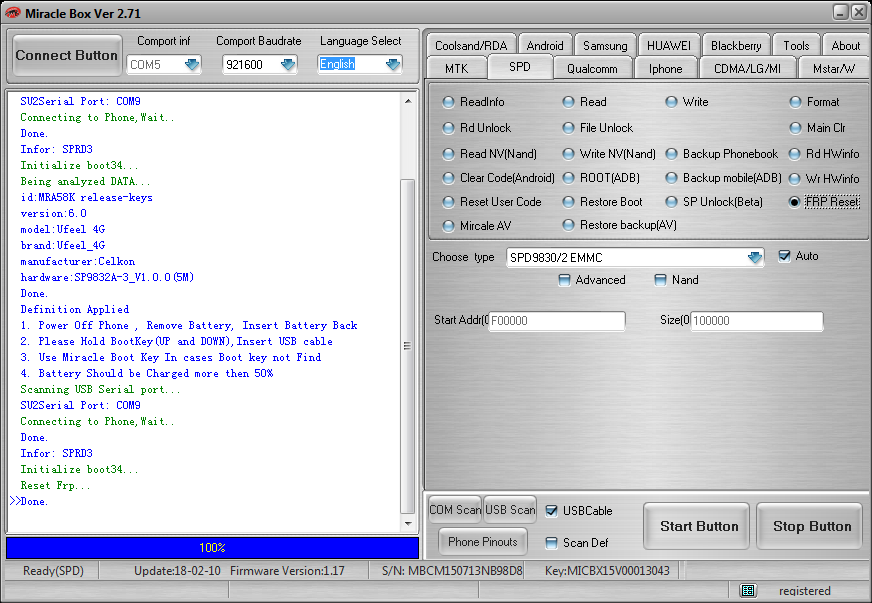This screenshot has height=603, width=872.
Task: Click the log scrollbar down arrow
Action: click(x=408, y=523)
